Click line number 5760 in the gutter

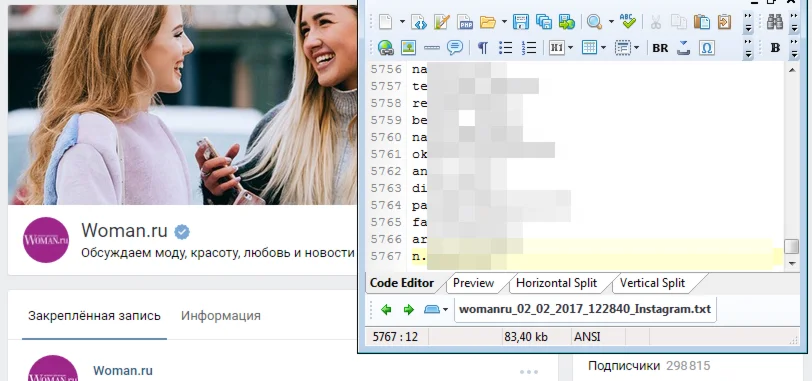tap(386, 137)
